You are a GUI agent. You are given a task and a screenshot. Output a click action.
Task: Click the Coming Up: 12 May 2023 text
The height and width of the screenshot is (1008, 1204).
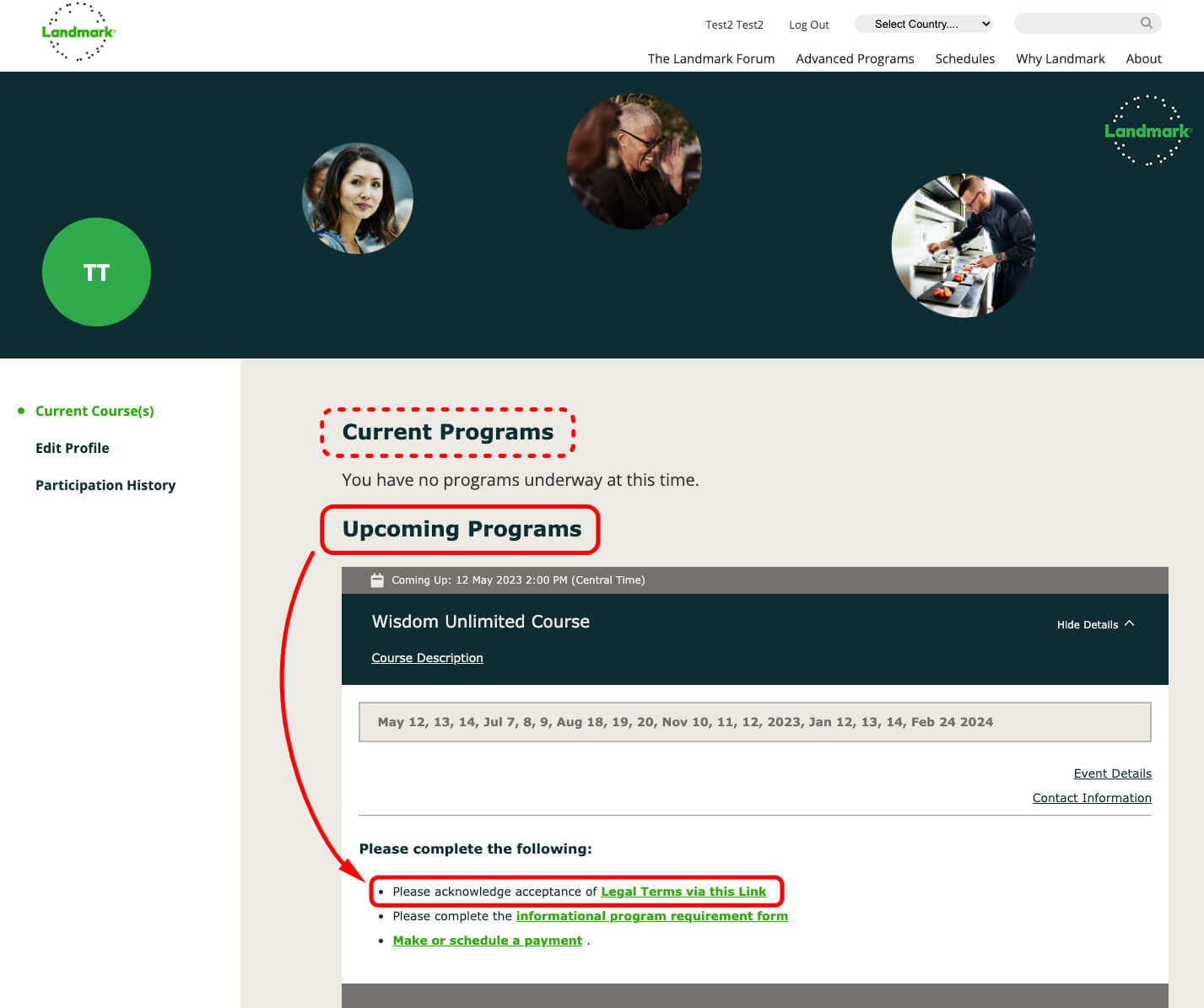pos(518,580)
